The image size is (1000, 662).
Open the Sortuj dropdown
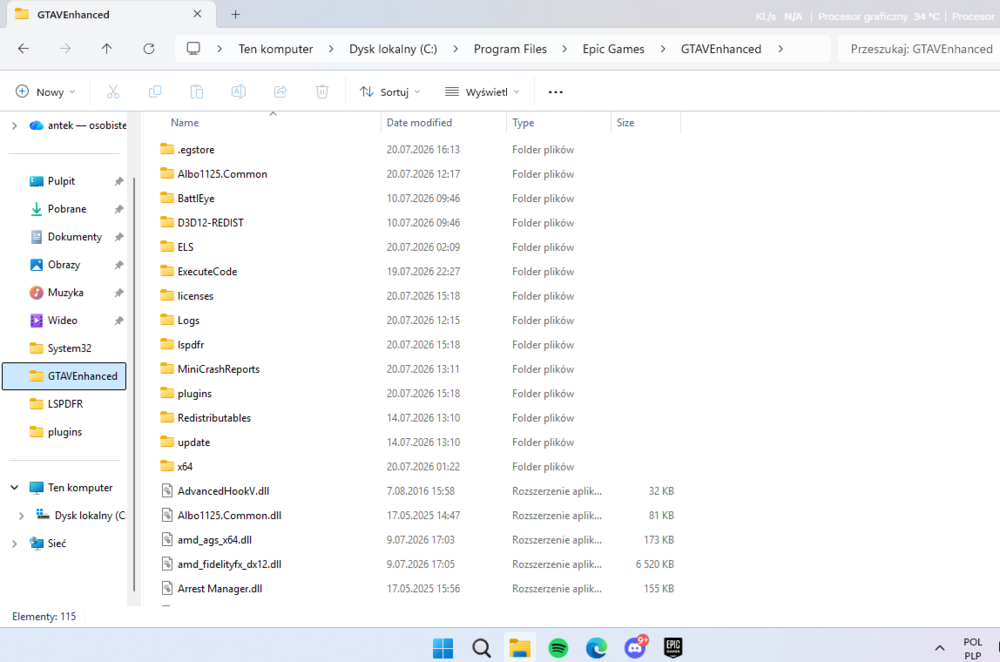(390, 92)
